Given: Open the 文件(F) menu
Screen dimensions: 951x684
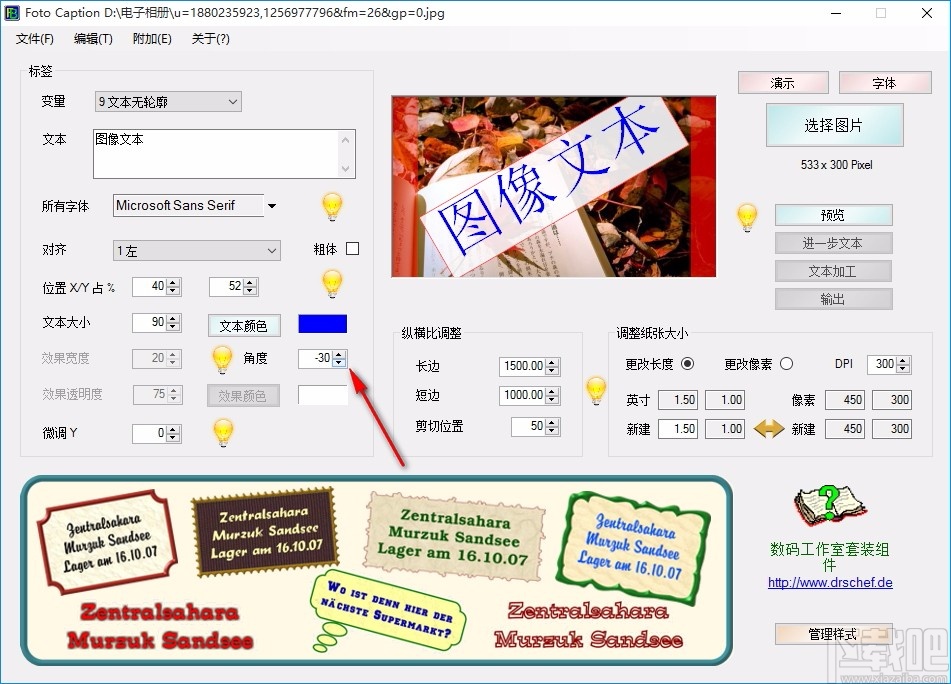Looking at the screenshot, I should click(35, 39).
